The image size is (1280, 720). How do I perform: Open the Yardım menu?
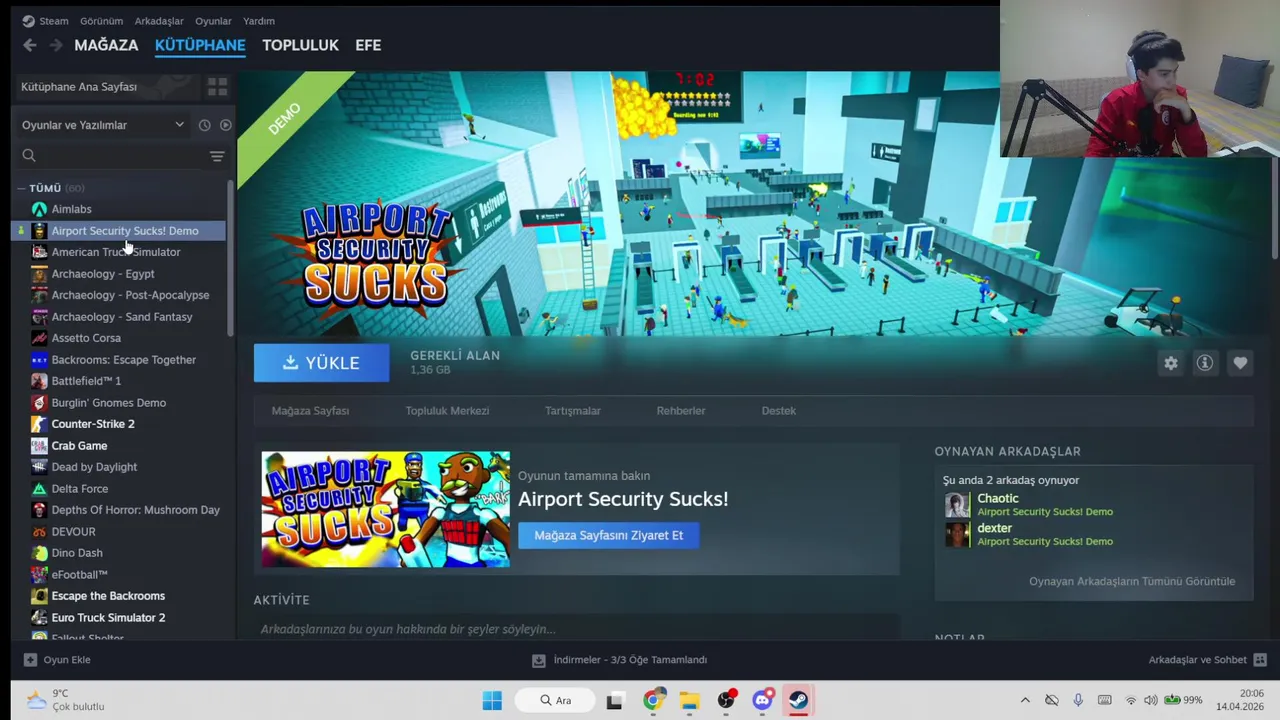pyautogui.click(x=259, y=21)
